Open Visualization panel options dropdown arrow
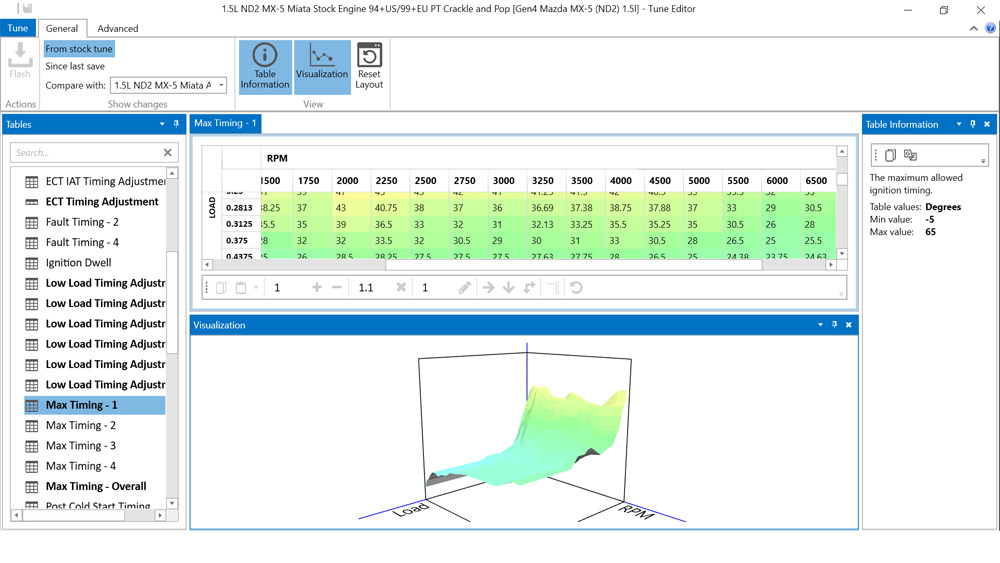This screenshot has height=563, width=1000. [x=820, y=325]
